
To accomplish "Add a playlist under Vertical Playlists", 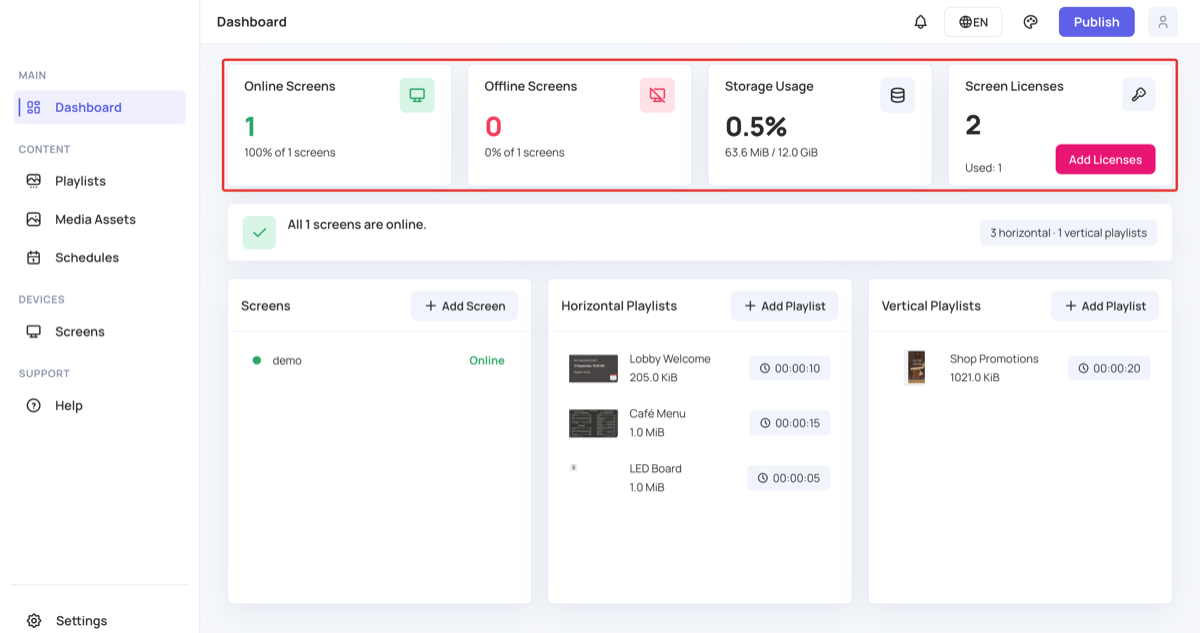I will (x=1105, y=306).
